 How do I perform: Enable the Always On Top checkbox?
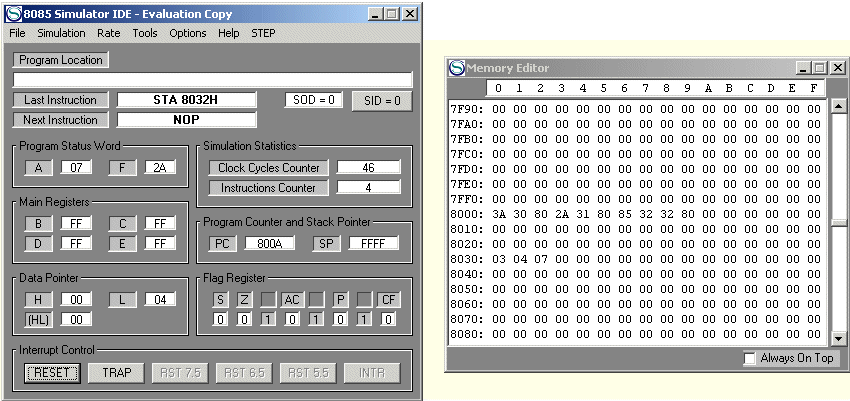(x=750, y=358)
